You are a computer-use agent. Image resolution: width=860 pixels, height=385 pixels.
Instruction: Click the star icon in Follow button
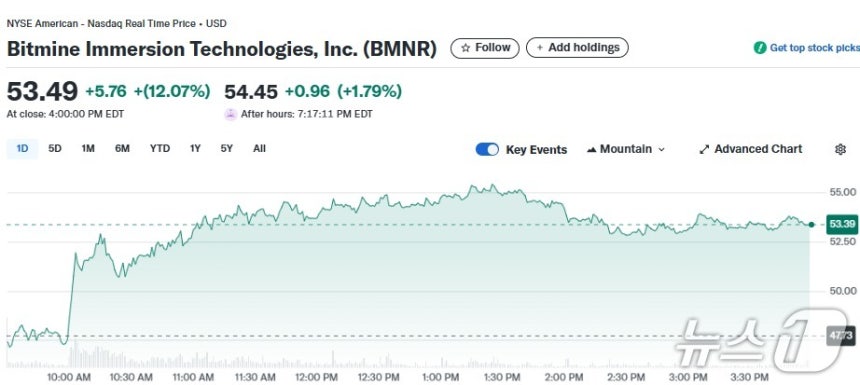coord(466,48)
